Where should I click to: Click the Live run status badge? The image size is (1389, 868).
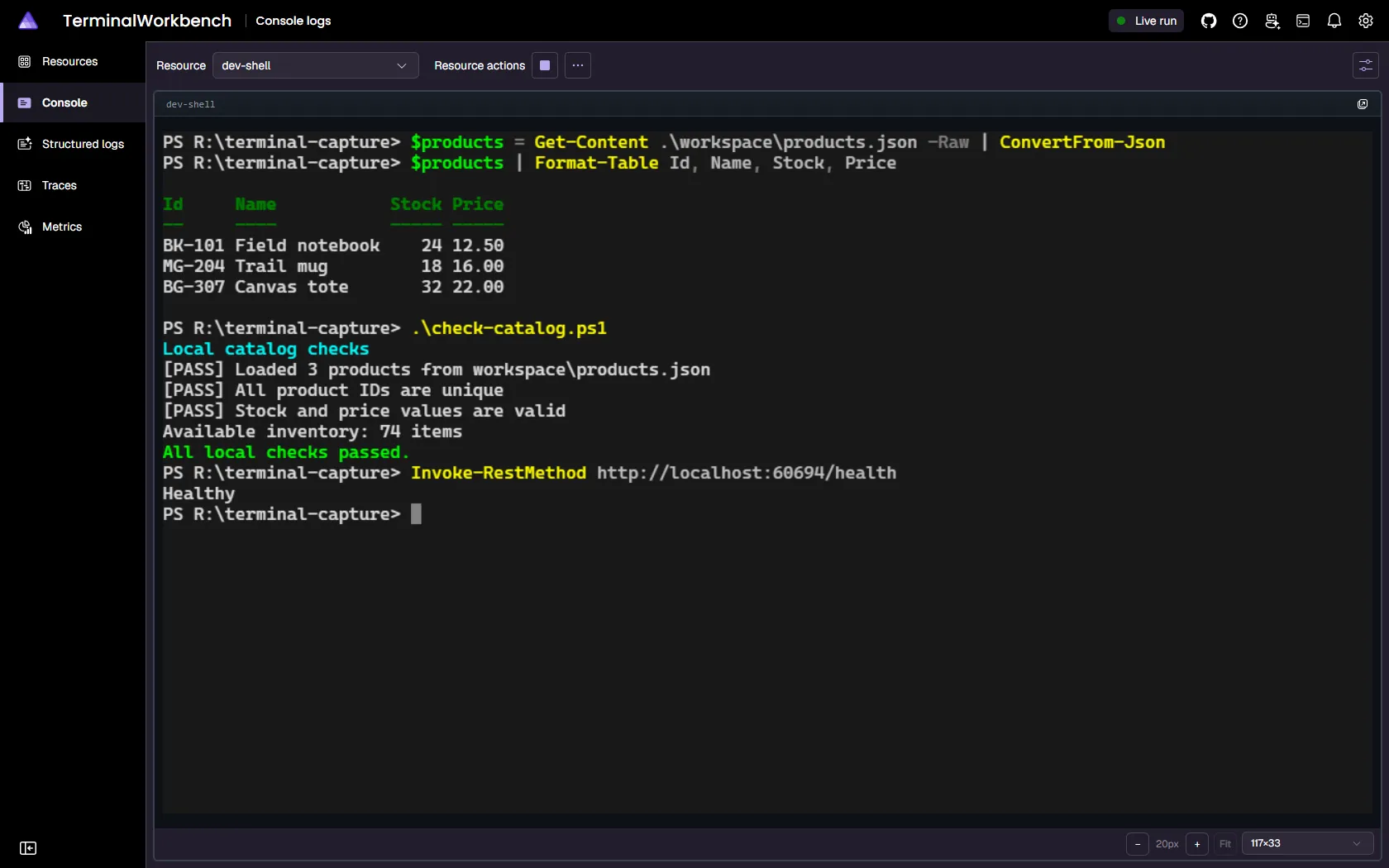1146,21
